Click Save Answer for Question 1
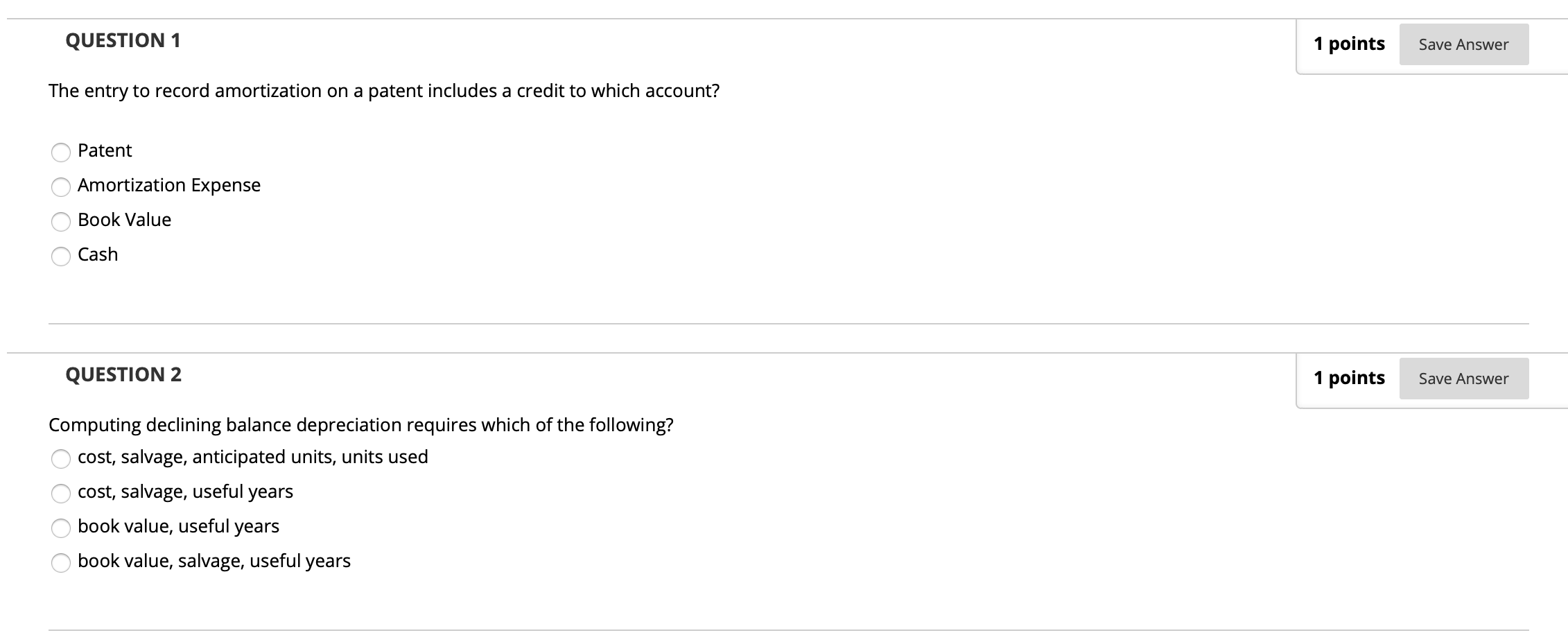 [x=1463, y=44]
